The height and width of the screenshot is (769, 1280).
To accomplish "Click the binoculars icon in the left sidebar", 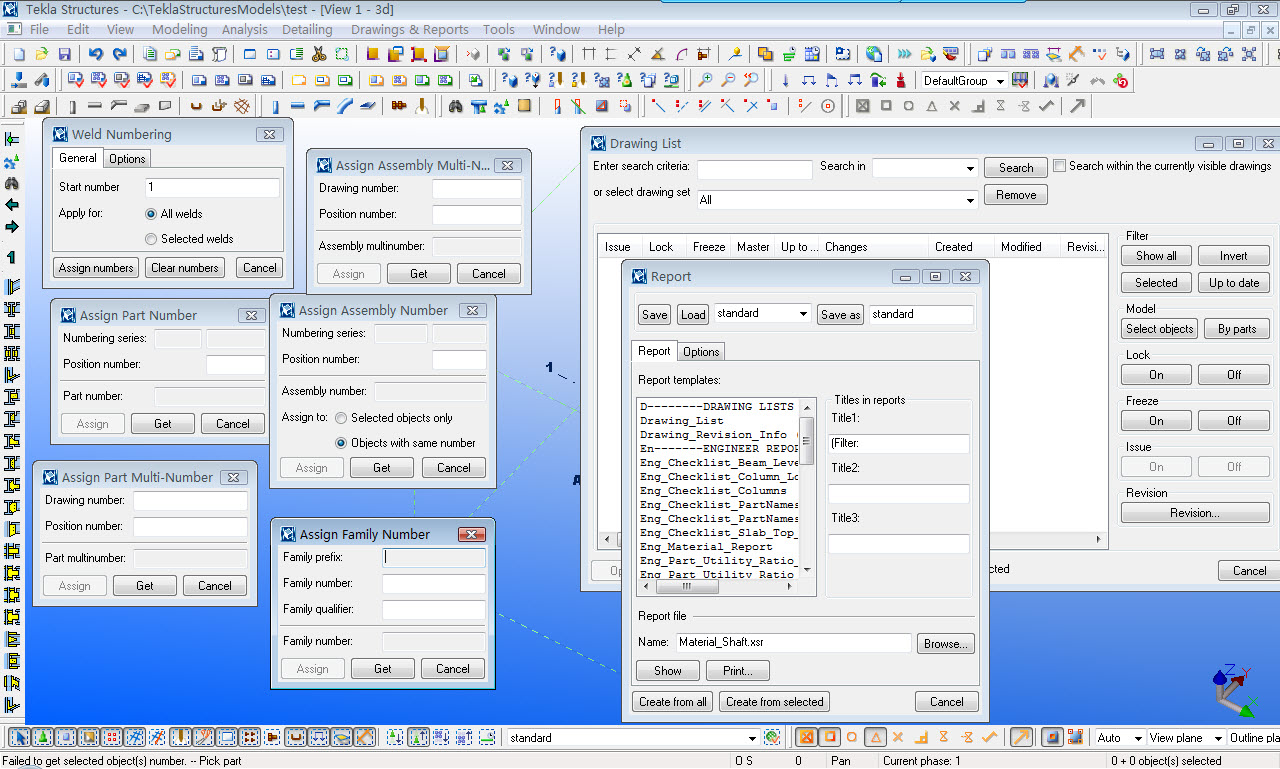I will point(12,183).
